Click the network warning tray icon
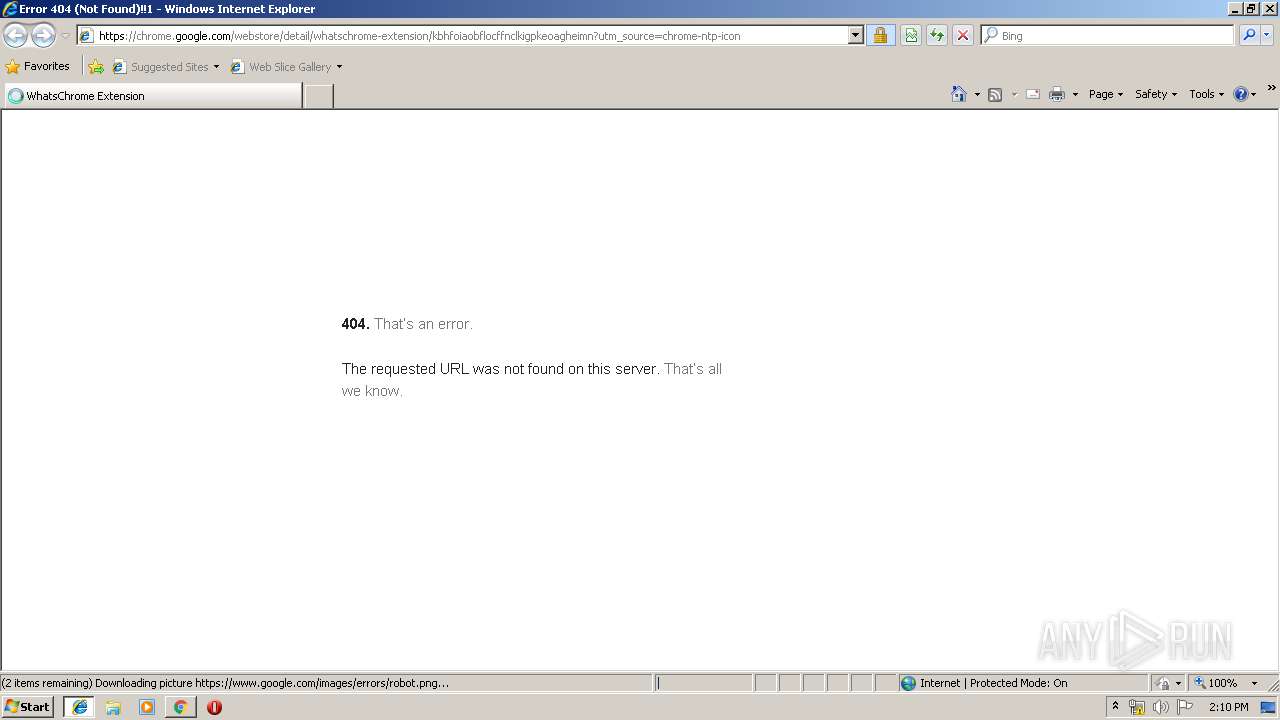Image resolution: width=1280 pixels, height=720 pixels. click(1137, 707)
